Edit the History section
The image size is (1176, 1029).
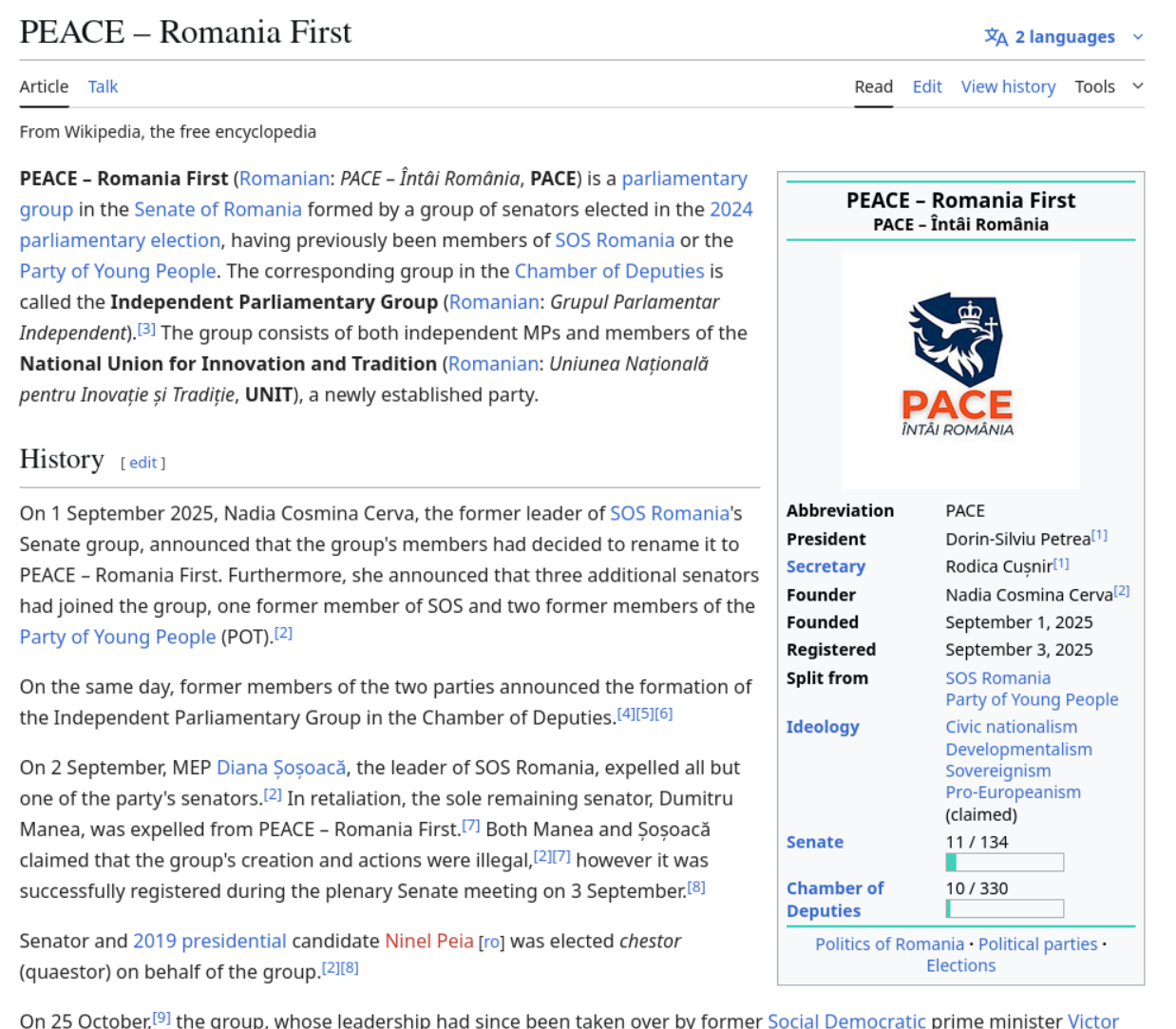point(142,463)
